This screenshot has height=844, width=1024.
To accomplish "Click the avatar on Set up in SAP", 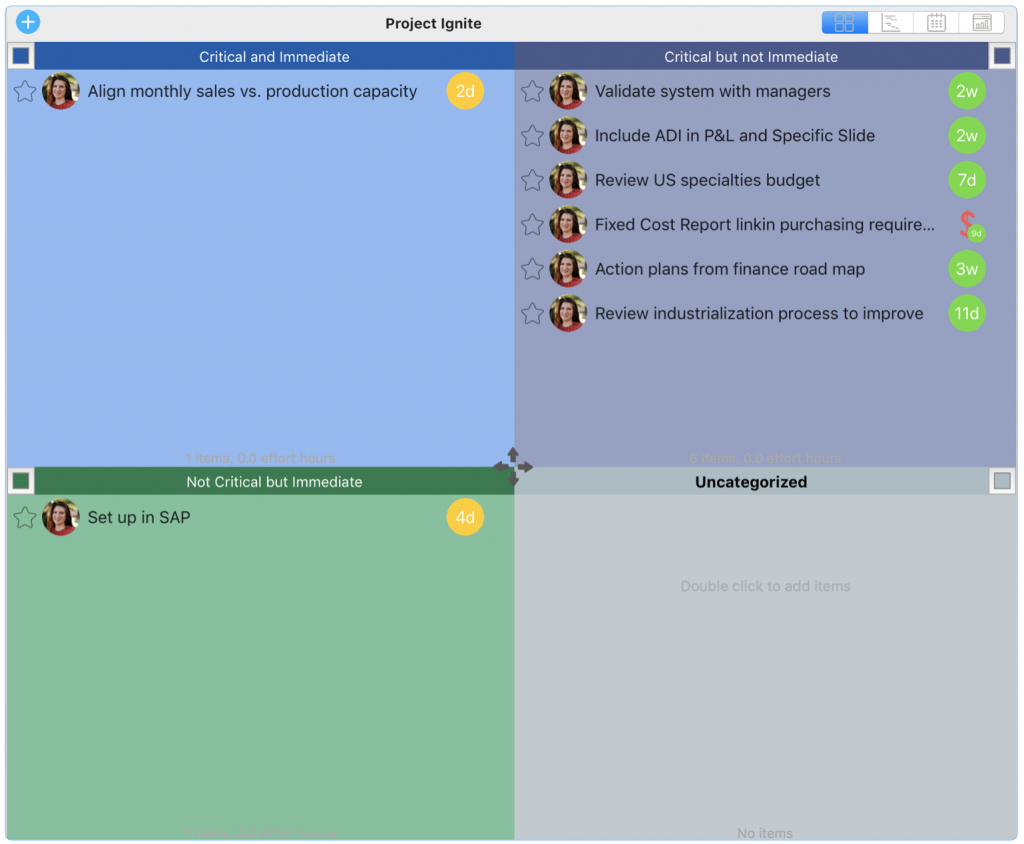I will (61, 517).
